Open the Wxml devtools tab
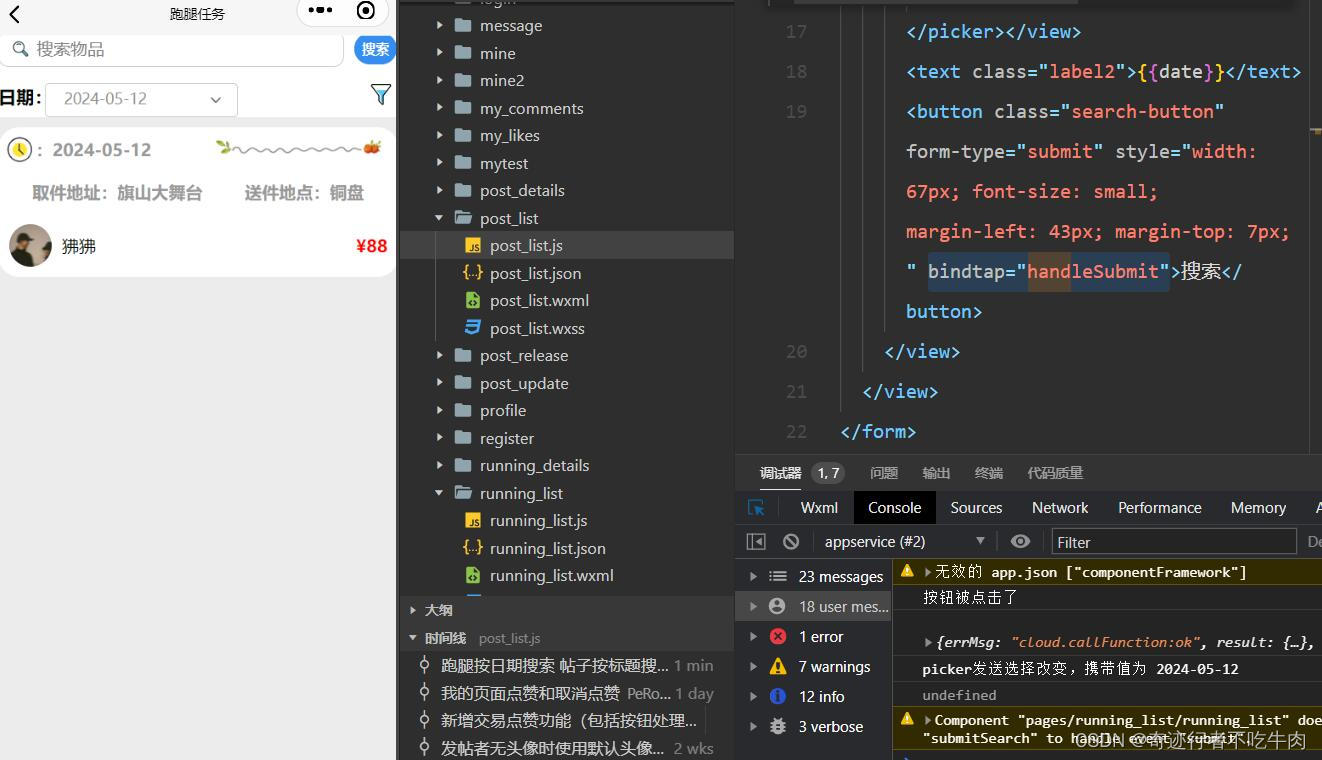Screen dimensions: 1322x760 tap(819, 508)
